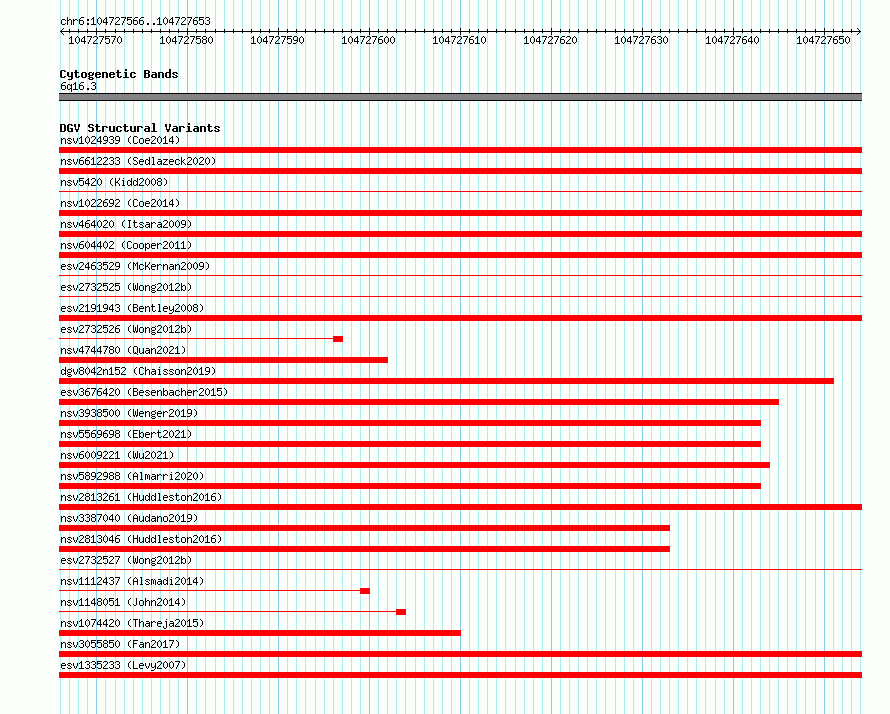The height and width of the screenshot is (714, 890).
Task: Select nsv3938500 (Wenger2019) label
Action: click(129, 413)
